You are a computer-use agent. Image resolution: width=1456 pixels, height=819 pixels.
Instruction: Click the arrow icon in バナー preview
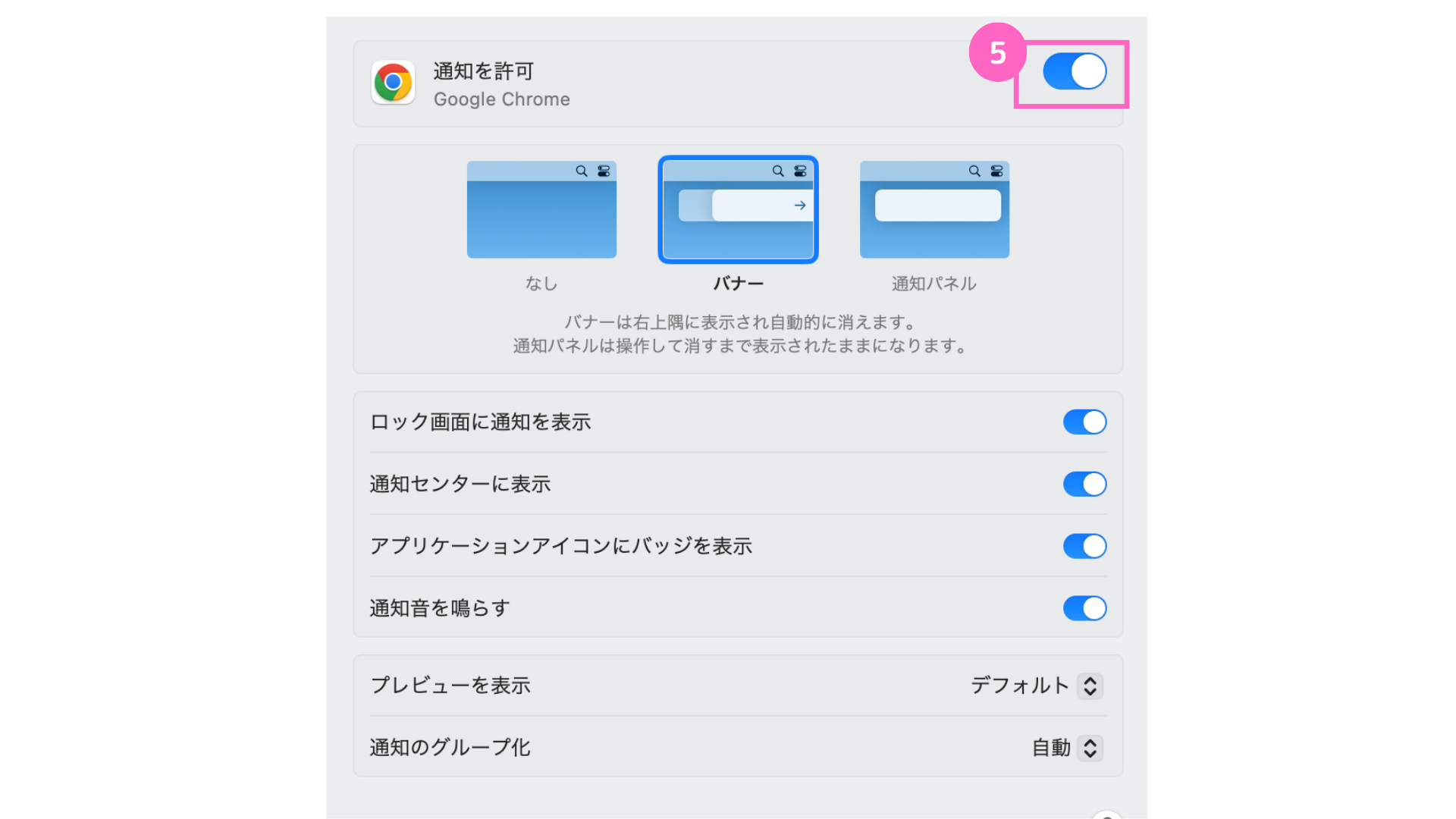coord(800,206)
